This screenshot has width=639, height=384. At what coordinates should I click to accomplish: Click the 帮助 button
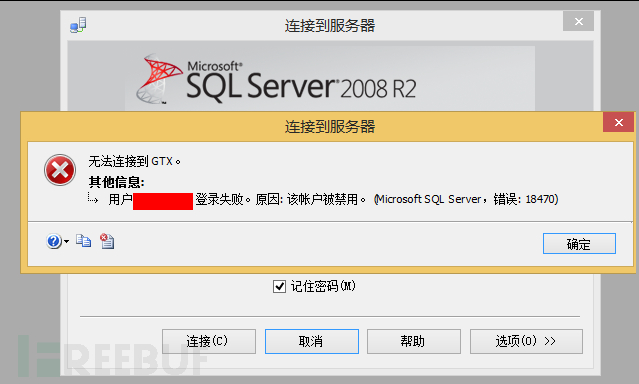414,341
